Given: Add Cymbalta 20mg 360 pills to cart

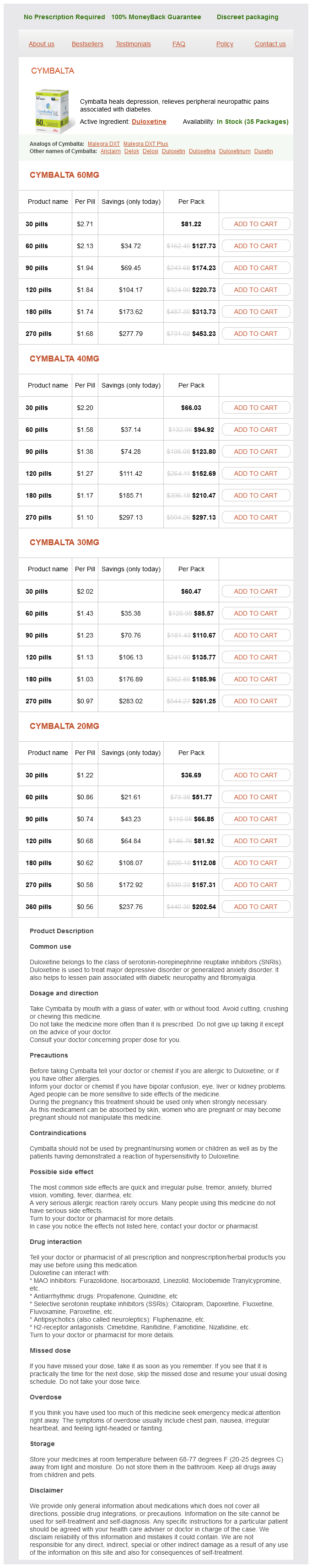Looking at the screenshot, I should click(255, 907).
